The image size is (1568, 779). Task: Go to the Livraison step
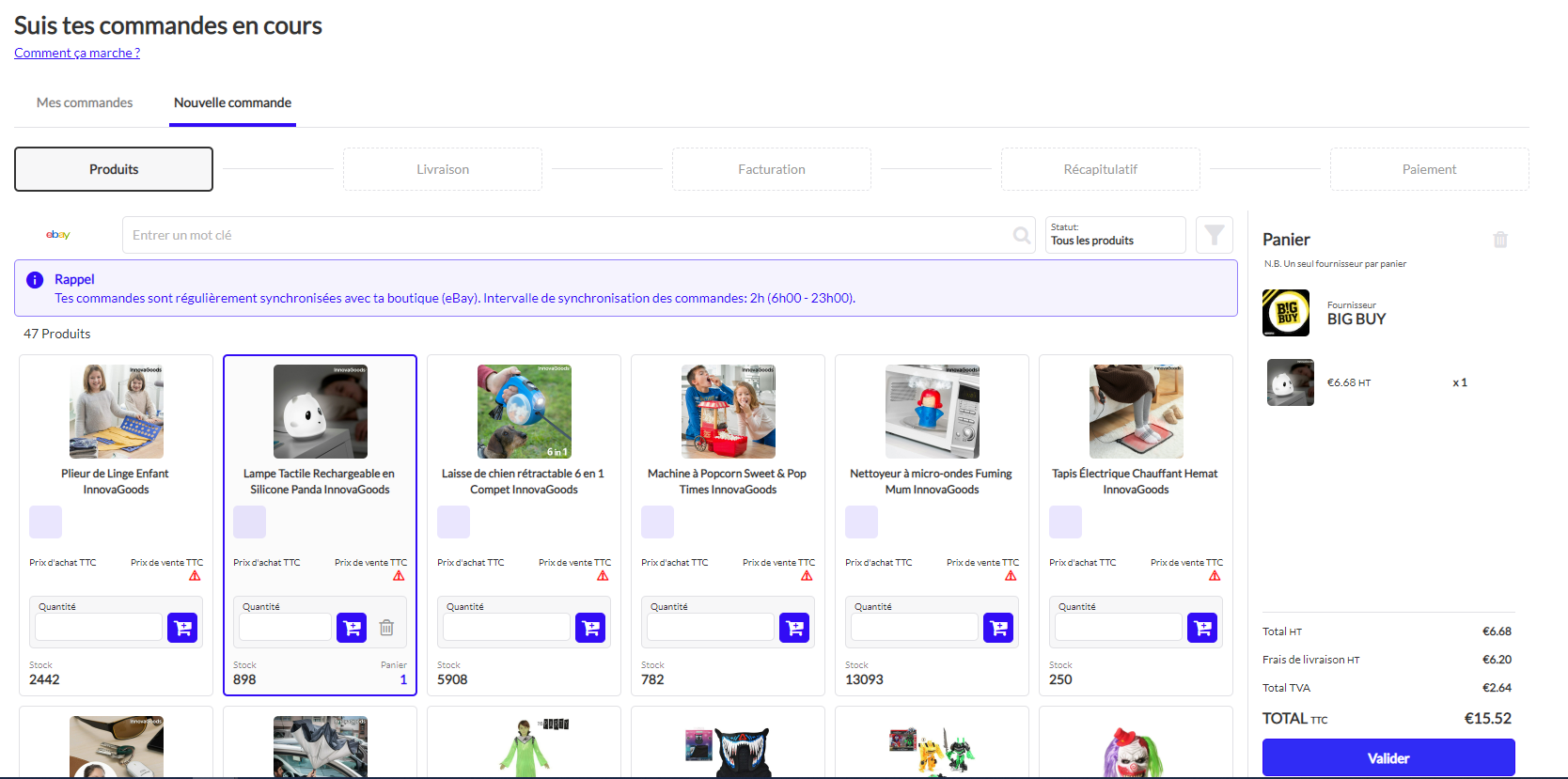click(443, 169)
